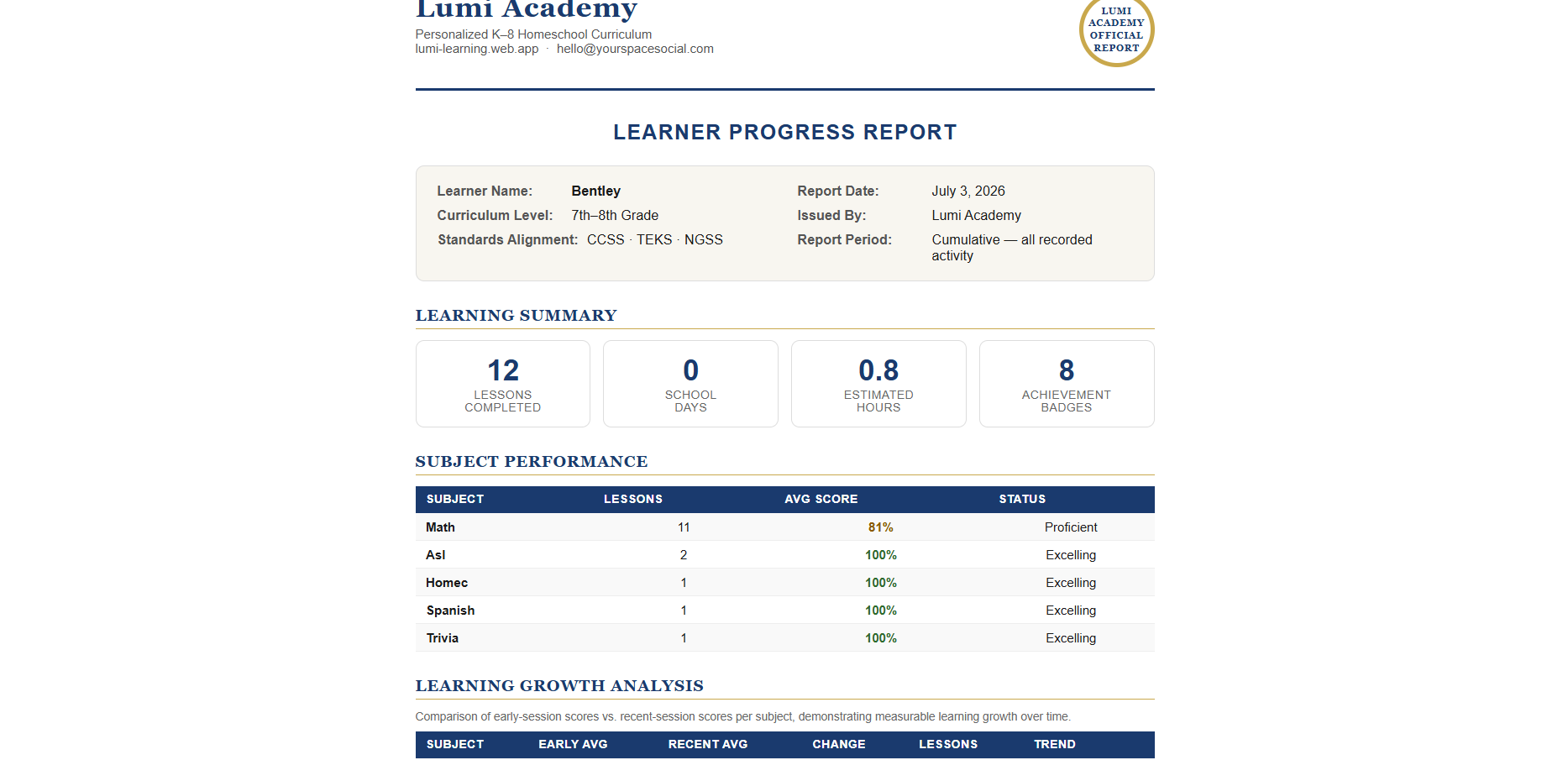Image resolution: width=1568 pixels, height=760 pixels.
Task: Click the 100% score in Spanish row
Action: [x=881, y=611]
